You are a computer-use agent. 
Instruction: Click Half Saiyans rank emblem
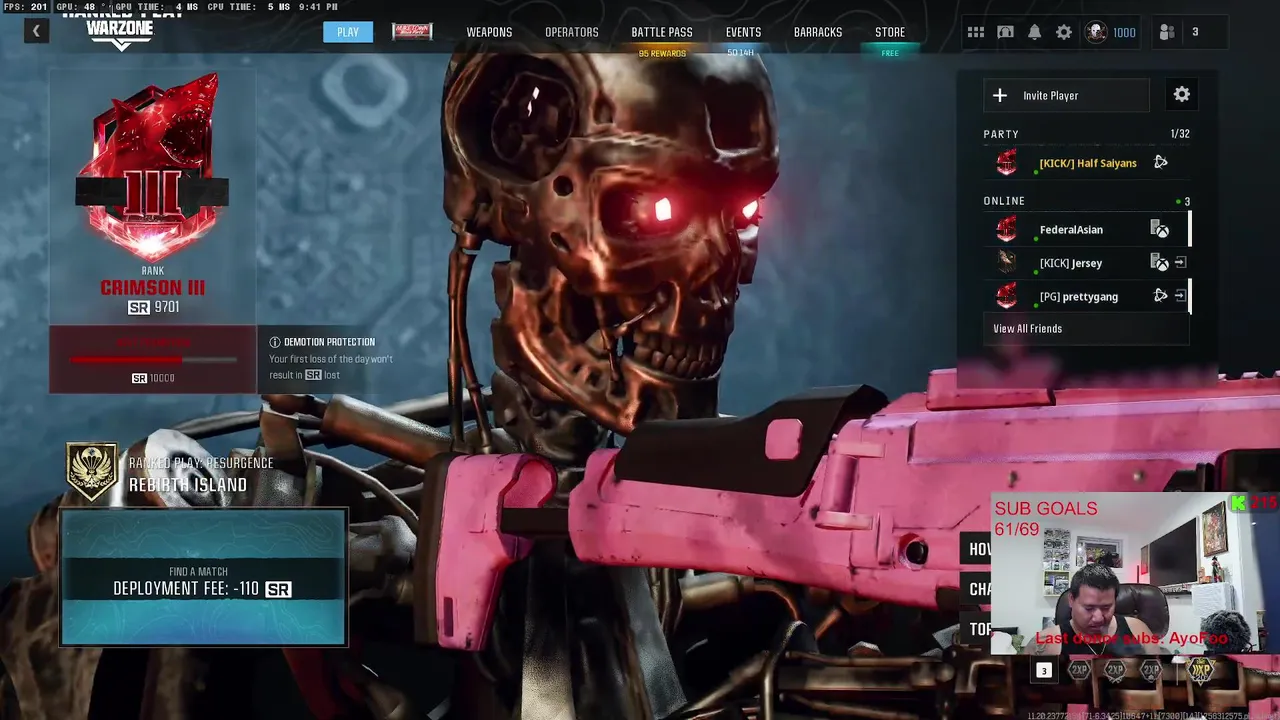pyautogui.click(x=1007, y=163)
